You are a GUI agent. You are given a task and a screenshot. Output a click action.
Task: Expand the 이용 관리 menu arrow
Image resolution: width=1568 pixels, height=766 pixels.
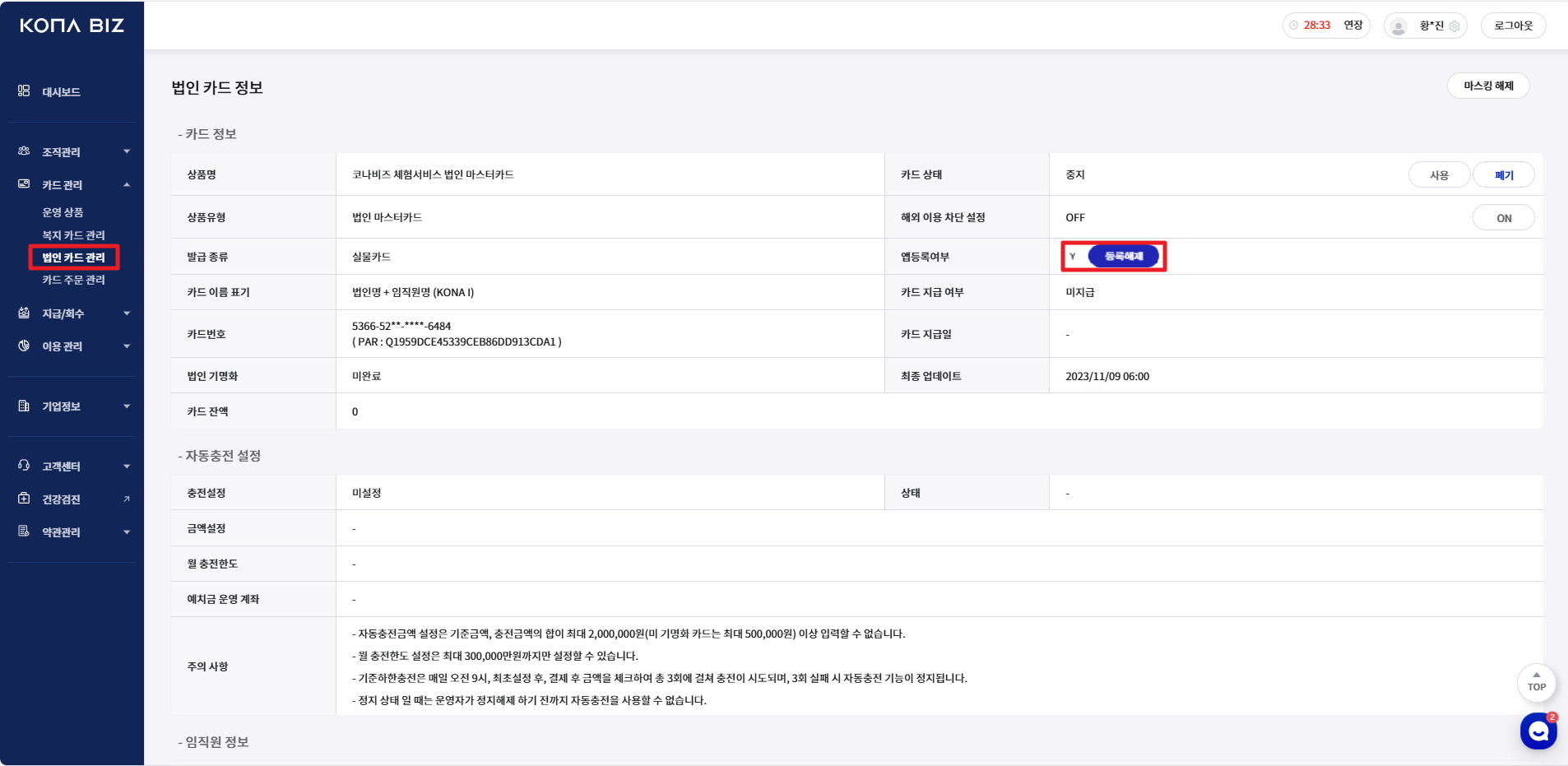tap(127, 346)
